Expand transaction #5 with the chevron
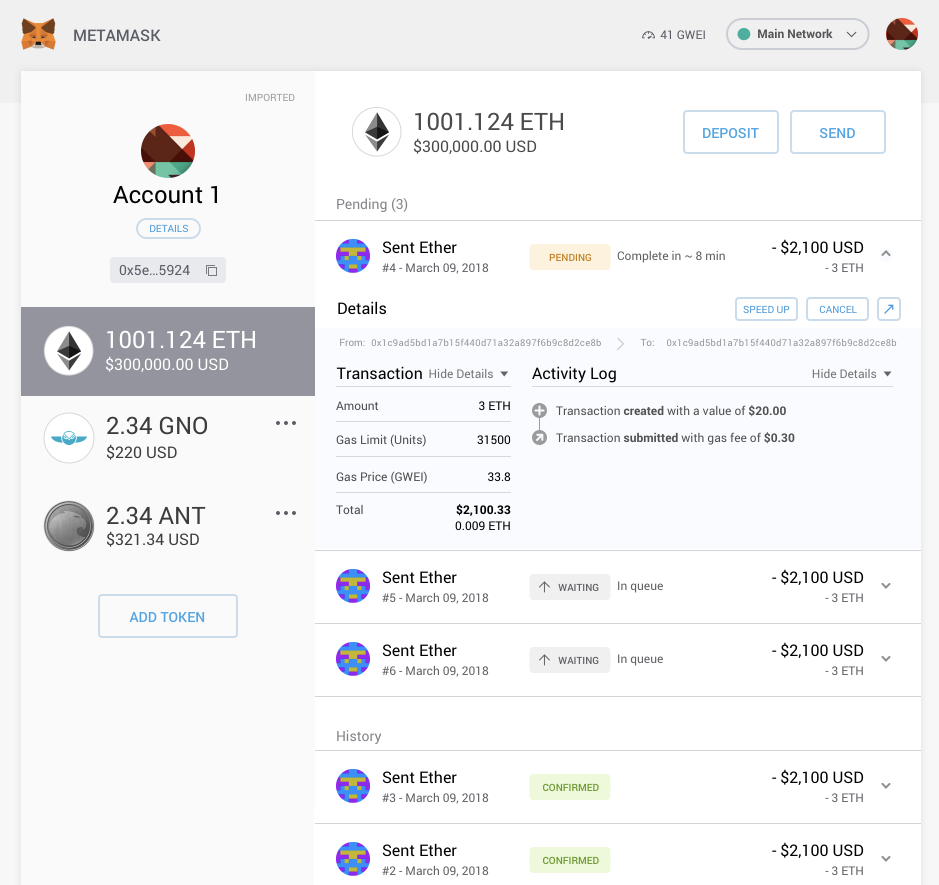 886,586
